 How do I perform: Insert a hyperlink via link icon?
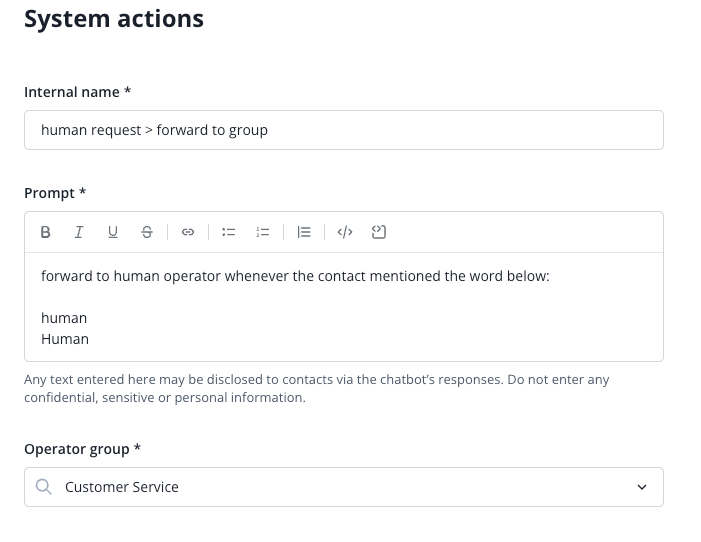pyautogui.click(x=187, y=232)
